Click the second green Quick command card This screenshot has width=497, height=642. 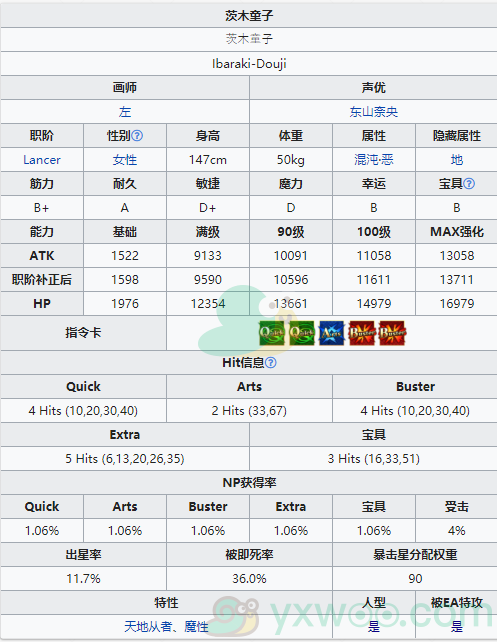click(302, 333)
